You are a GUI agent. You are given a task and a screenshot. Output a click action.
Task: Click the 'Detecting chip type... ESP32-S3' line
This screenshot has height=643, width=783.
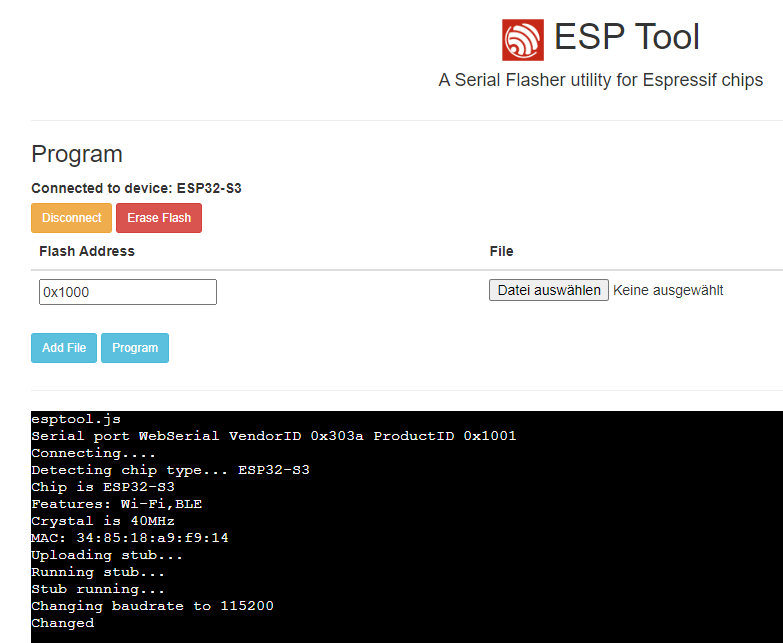[x=170, y=470]
